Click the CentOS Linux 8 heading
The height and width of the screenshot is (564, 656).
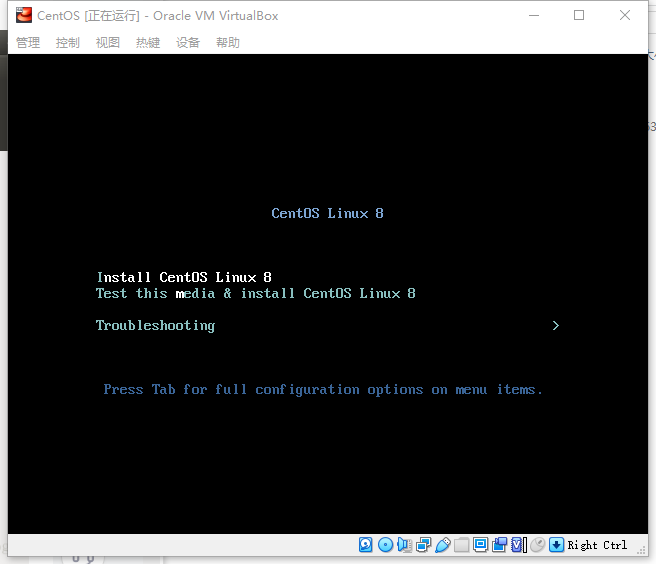click(328, 213)
